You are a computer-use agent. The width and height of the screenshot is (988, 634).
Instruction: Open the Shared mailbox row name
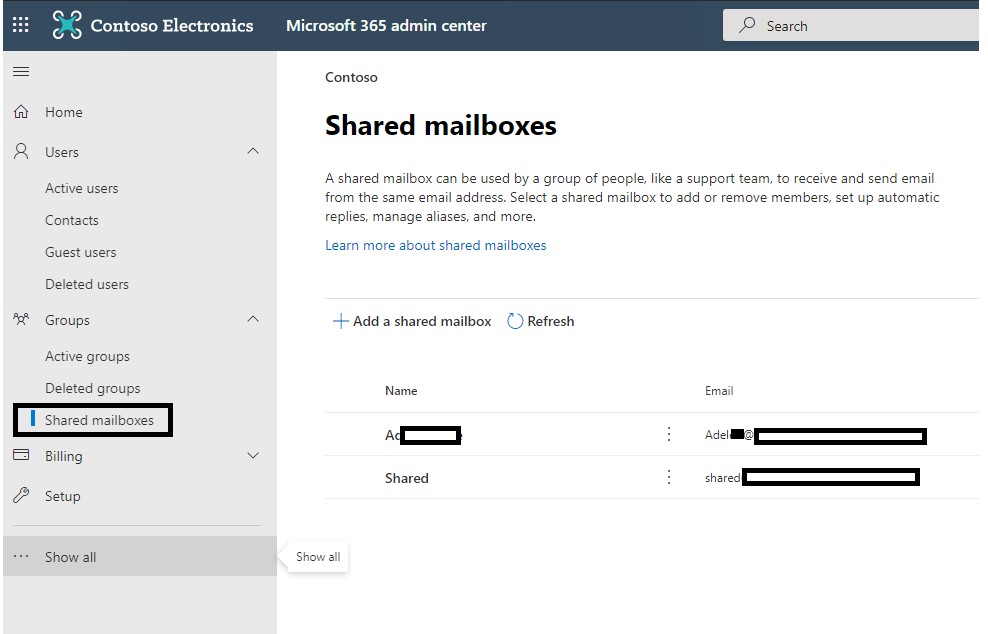coord(406,478)
